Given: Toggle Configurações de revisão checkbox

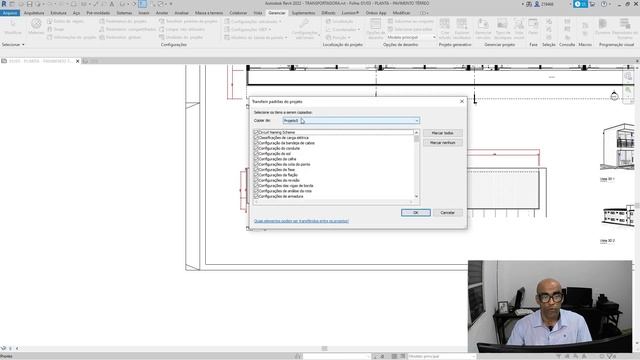Looking at the screenshot, I should [x=256, y=180].
